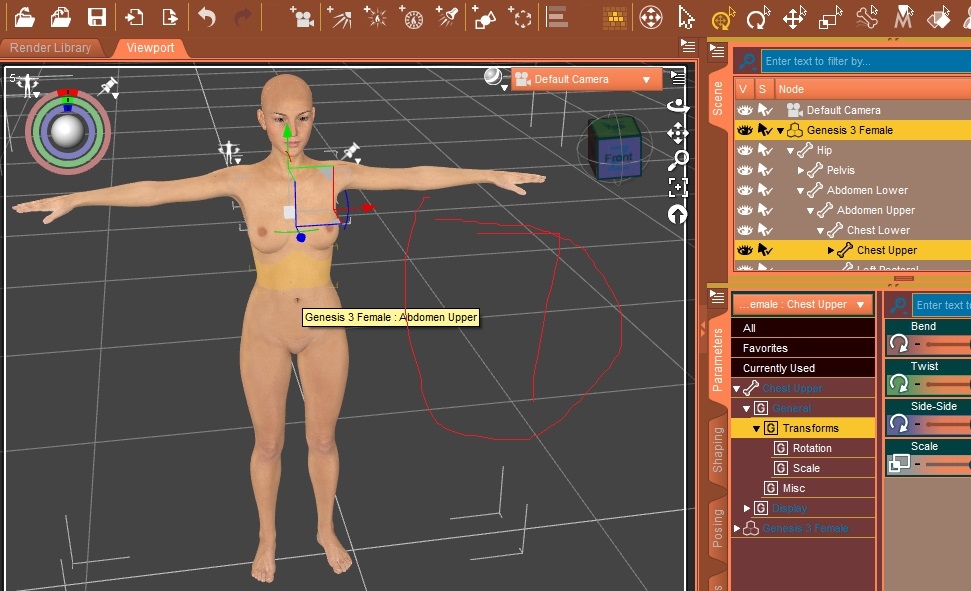This screenshot has height=591, width=971.
Task: Select the Translate tool in top toolbar
Action: 794,18
